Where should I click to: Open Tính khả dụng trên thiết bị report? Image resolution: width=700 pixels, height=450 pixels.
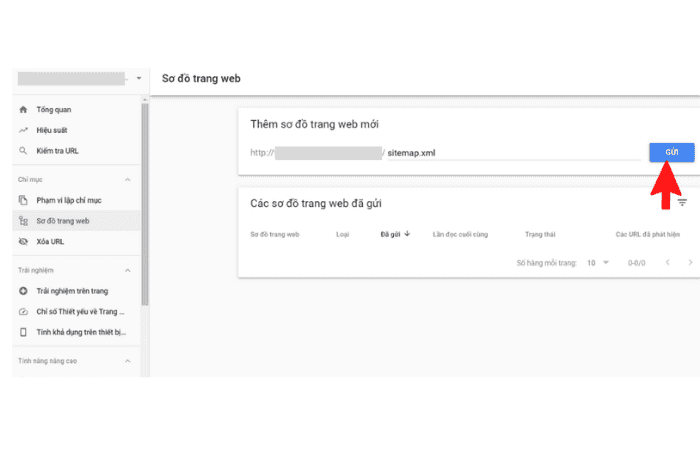tap(76, 332)
